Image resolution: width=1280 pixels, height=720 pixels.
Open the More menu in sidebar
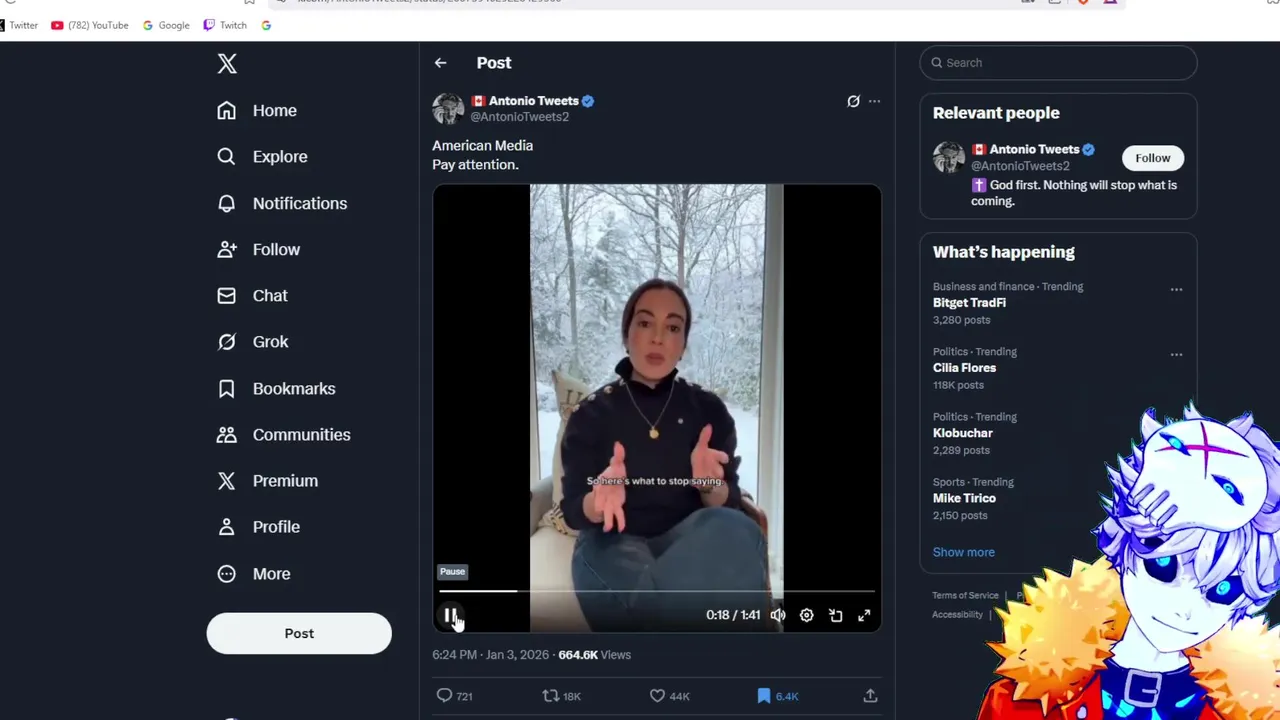pyautogui.click(x=253, y=574)
